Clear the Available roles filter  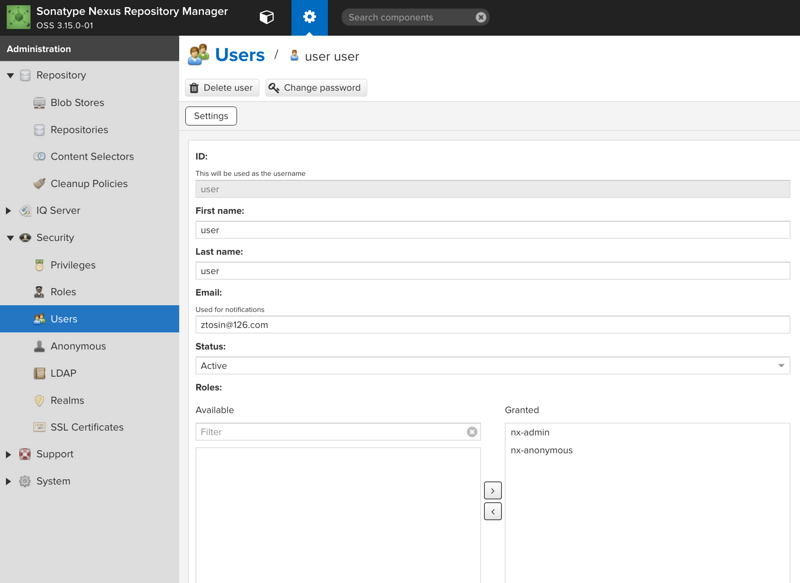[x=472, y=432]
